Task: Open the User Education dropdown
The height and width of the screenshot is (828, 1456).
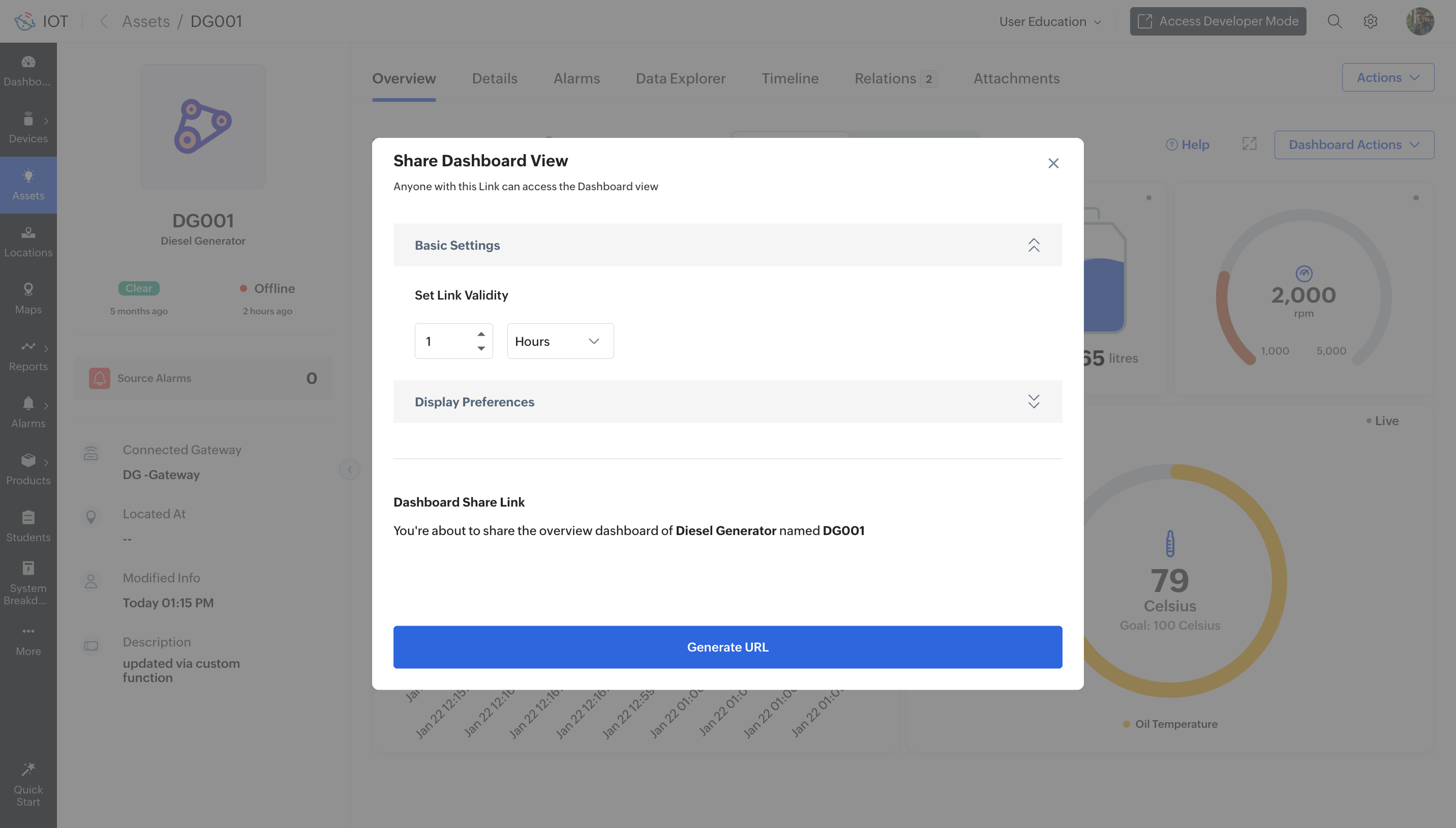Action: 1050,21
